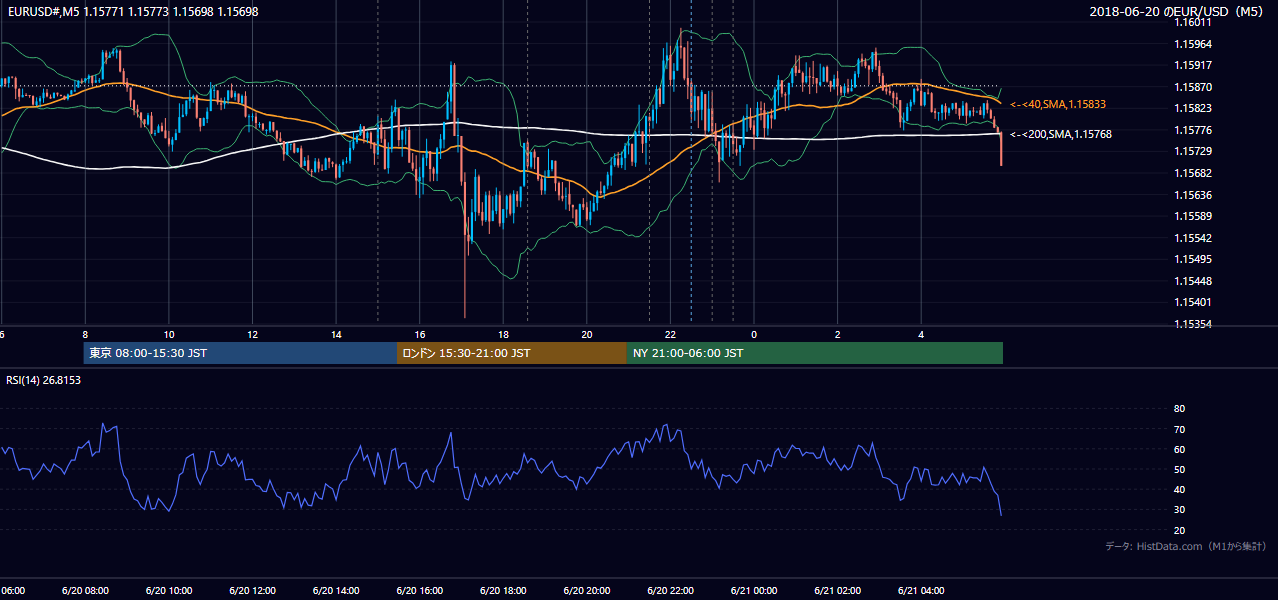Screen dimensions: 1278x600
Task: Click price axis label 1.15776
Action: (x=1193, y=130)
